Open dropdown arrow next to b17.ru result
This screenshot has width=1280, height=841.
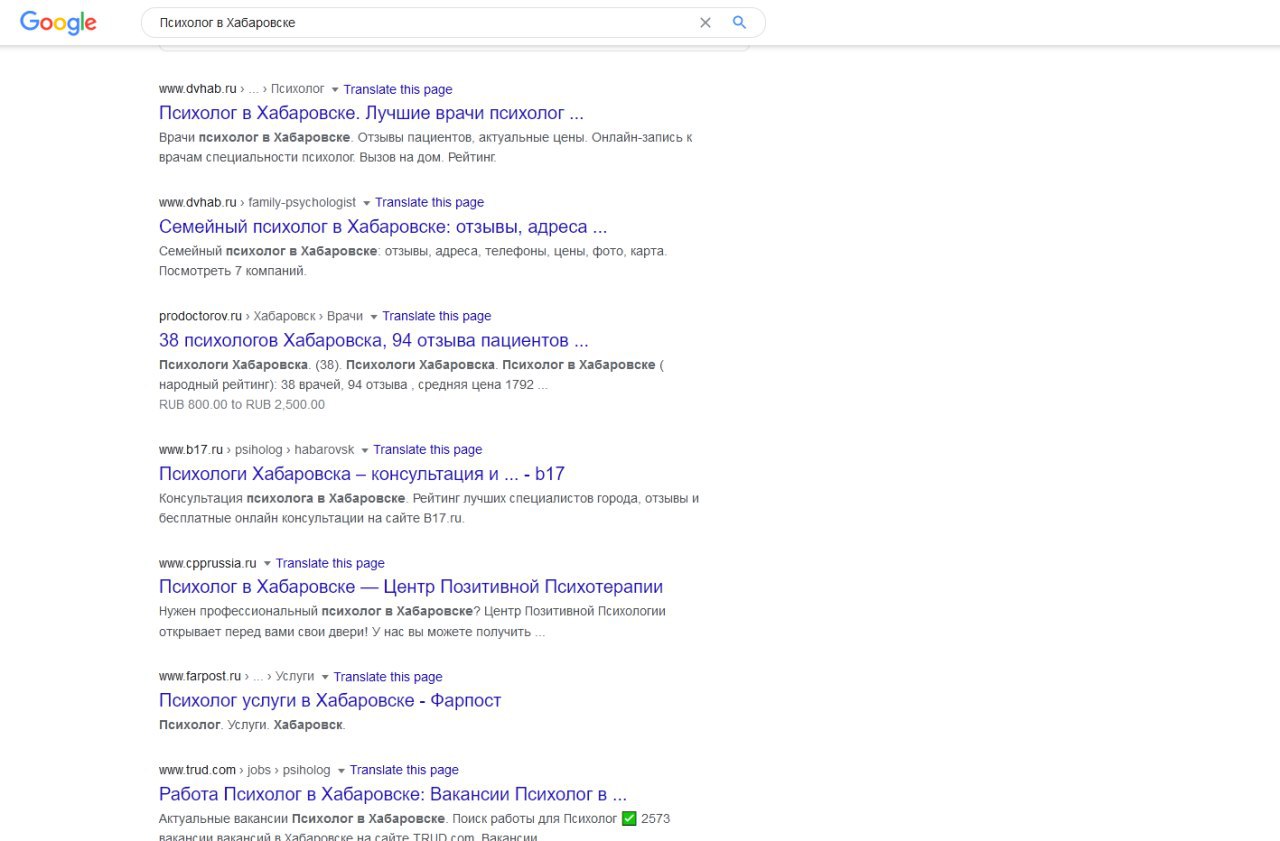[365, 450]
